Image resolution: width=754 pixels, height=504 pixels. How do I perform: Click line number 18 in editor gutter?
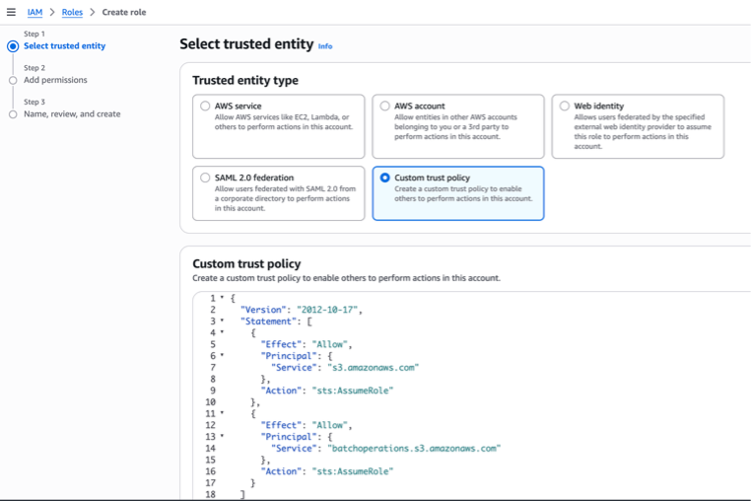coord(211,494)
